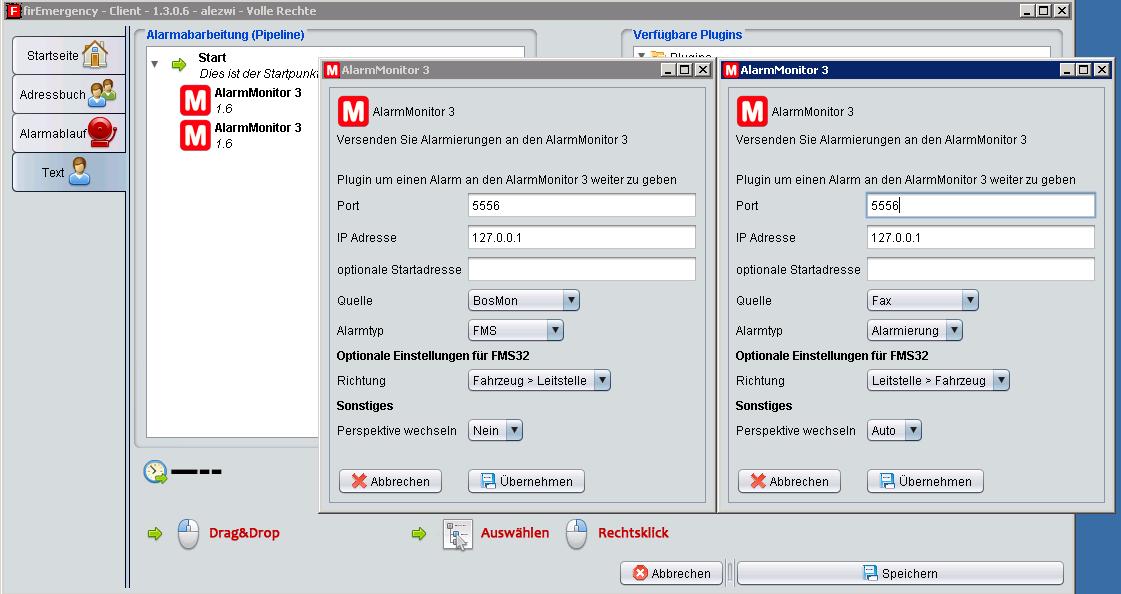The height and width of the screenshot is (594, 1121).
Task: Click Übernehmen in the right AlarmMonitor dialog
Action: [x=925, y=481]
